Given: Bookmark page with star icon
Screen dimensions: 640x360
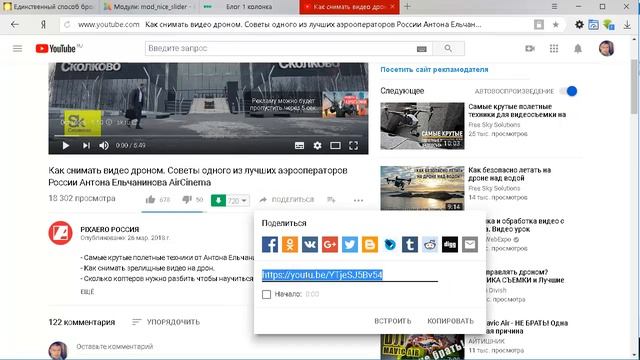Looking at the screenshot, I should tap(556, 24).
